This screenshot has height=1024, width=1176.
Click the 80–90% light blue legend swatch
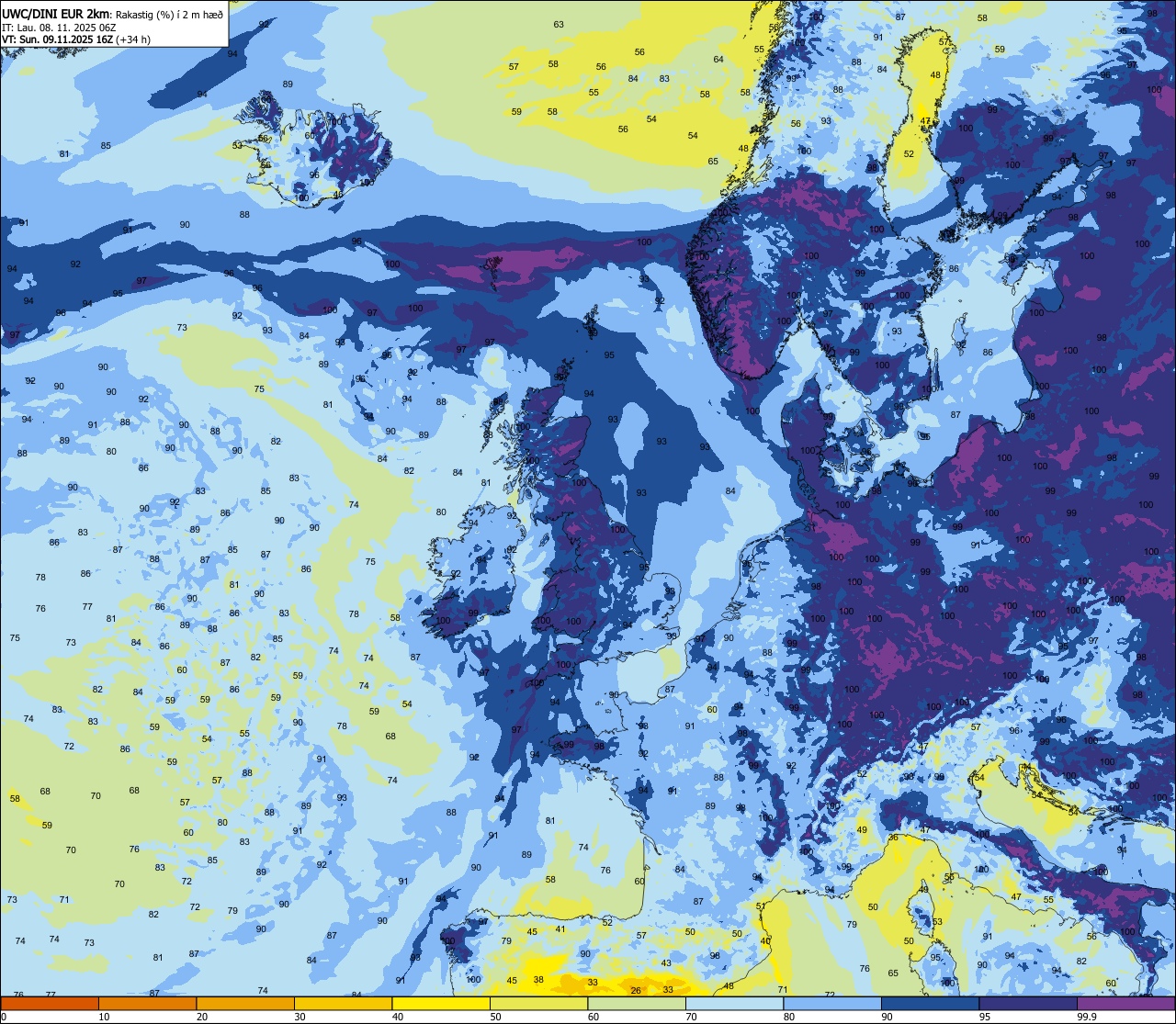click(x=832, y=1003)
